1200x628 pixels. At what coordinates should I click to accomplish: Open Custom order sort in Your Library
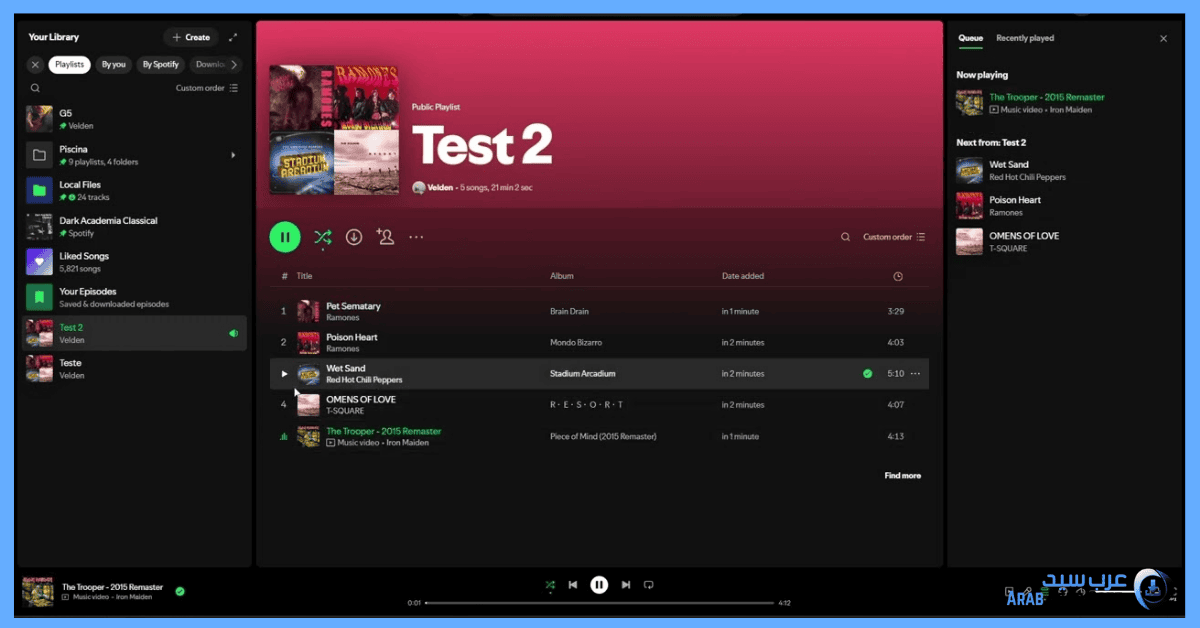(x=207, y=88)
